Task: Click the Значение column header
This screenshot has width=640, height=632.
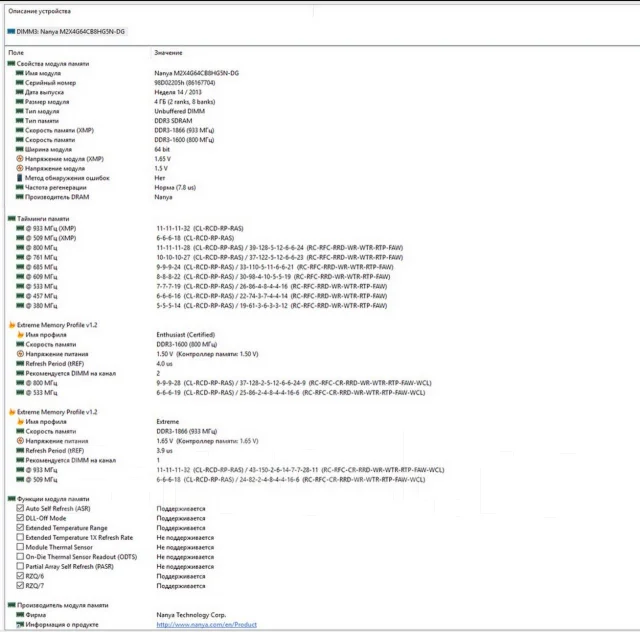Action: (168, 53)
